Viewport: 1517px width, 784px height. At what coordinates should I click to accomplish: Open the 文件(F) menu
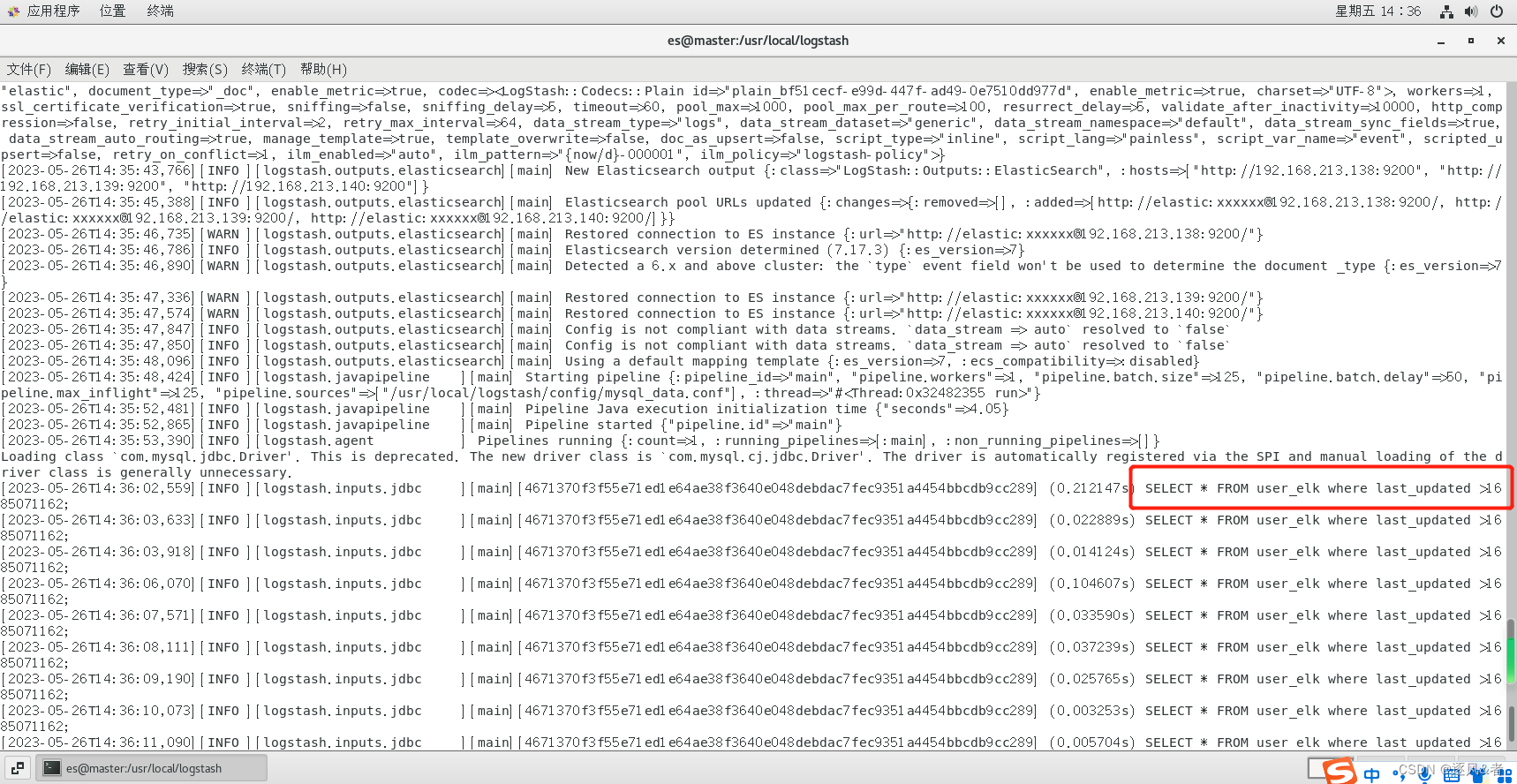point(29,69)
